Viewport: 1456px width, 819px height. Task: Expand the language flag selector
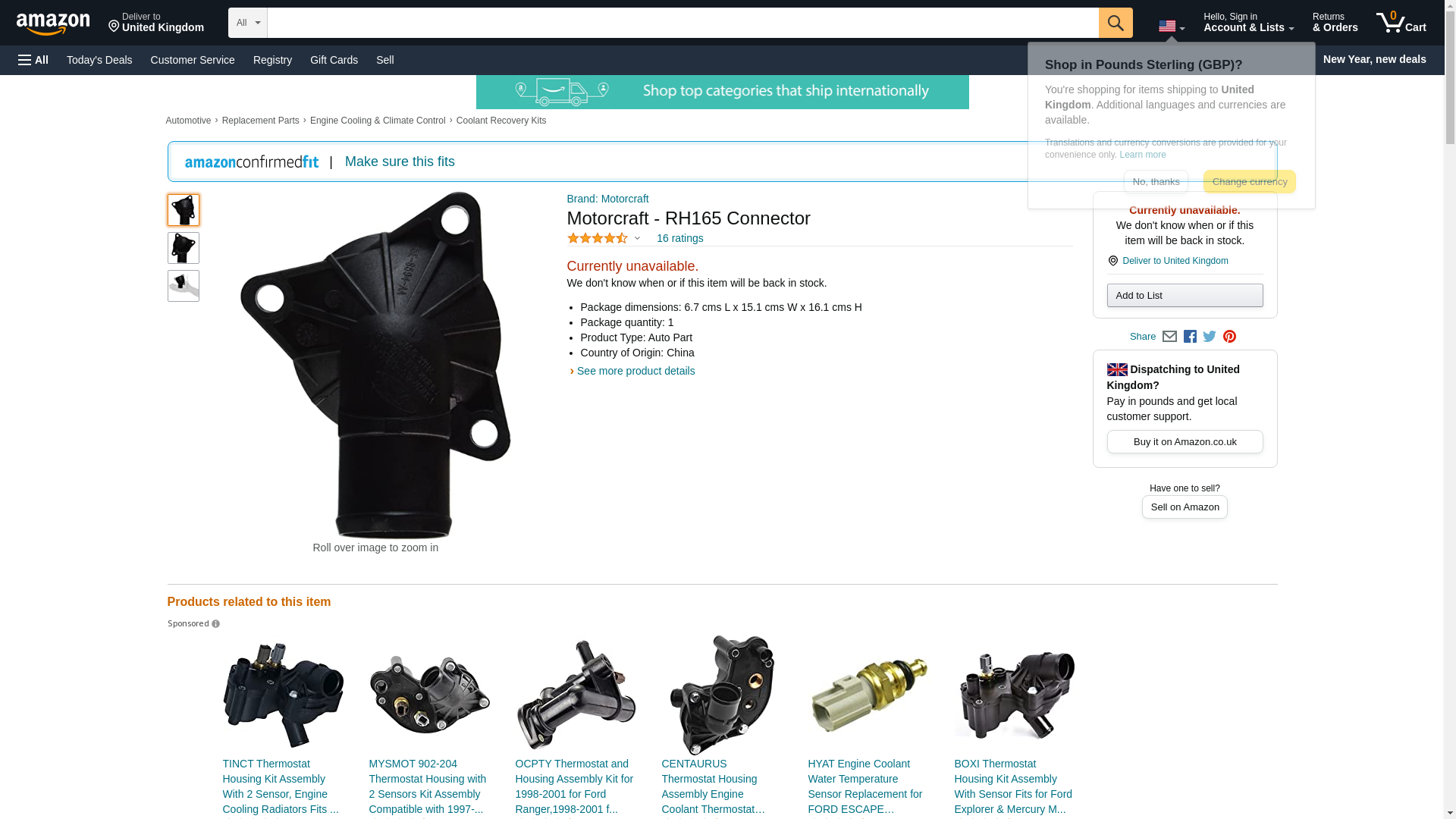1172,27
